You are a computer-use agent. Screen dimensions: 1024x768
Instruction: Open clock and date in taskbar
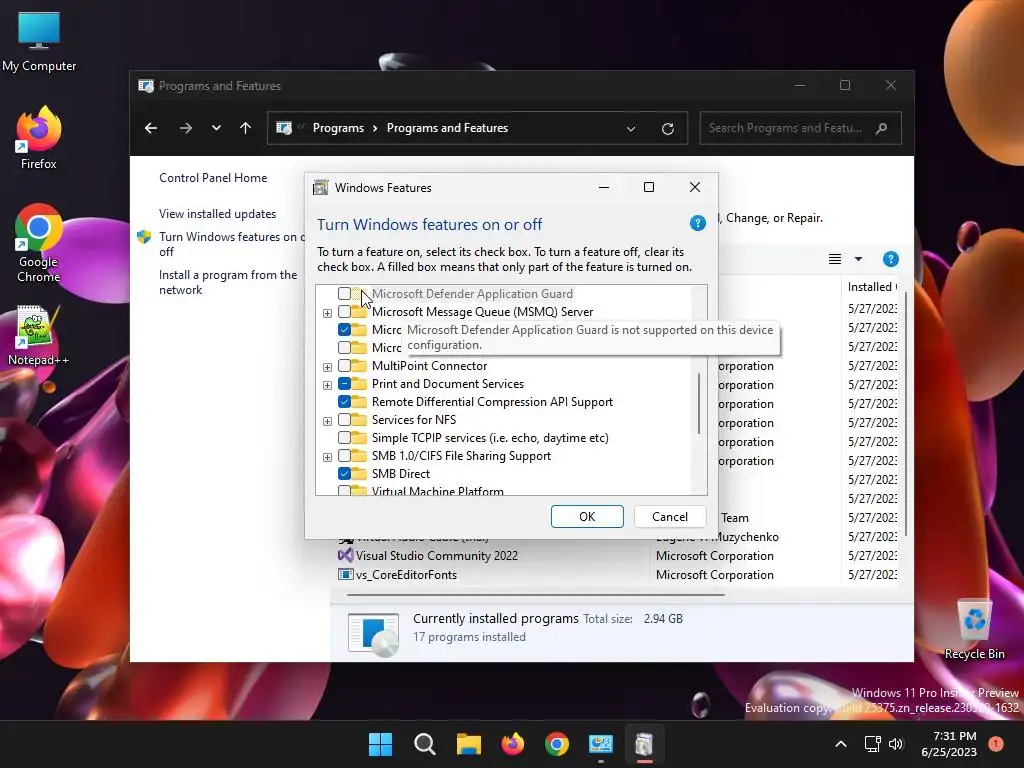[x=949, y=744]
